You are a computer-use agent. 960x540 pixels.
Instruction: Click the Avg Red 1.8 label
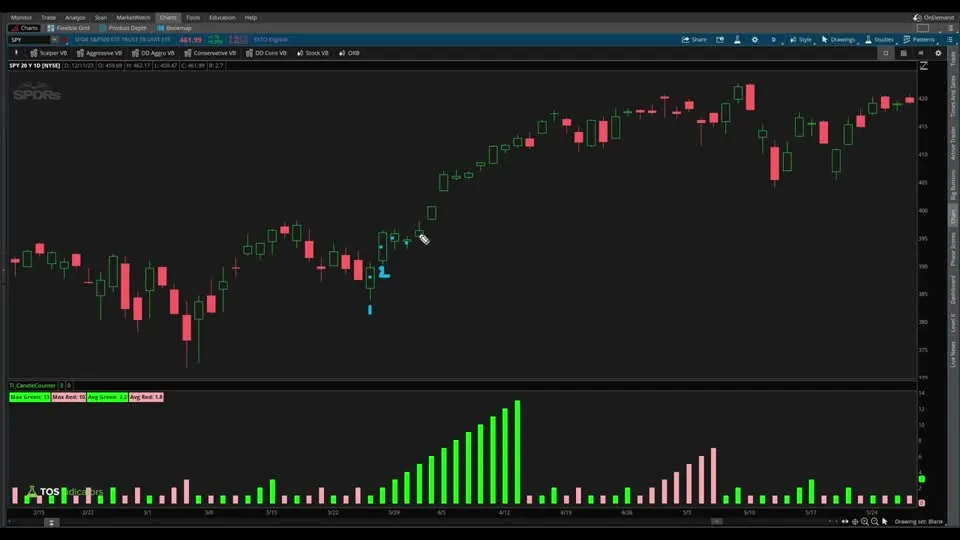[x=146, y=397]
